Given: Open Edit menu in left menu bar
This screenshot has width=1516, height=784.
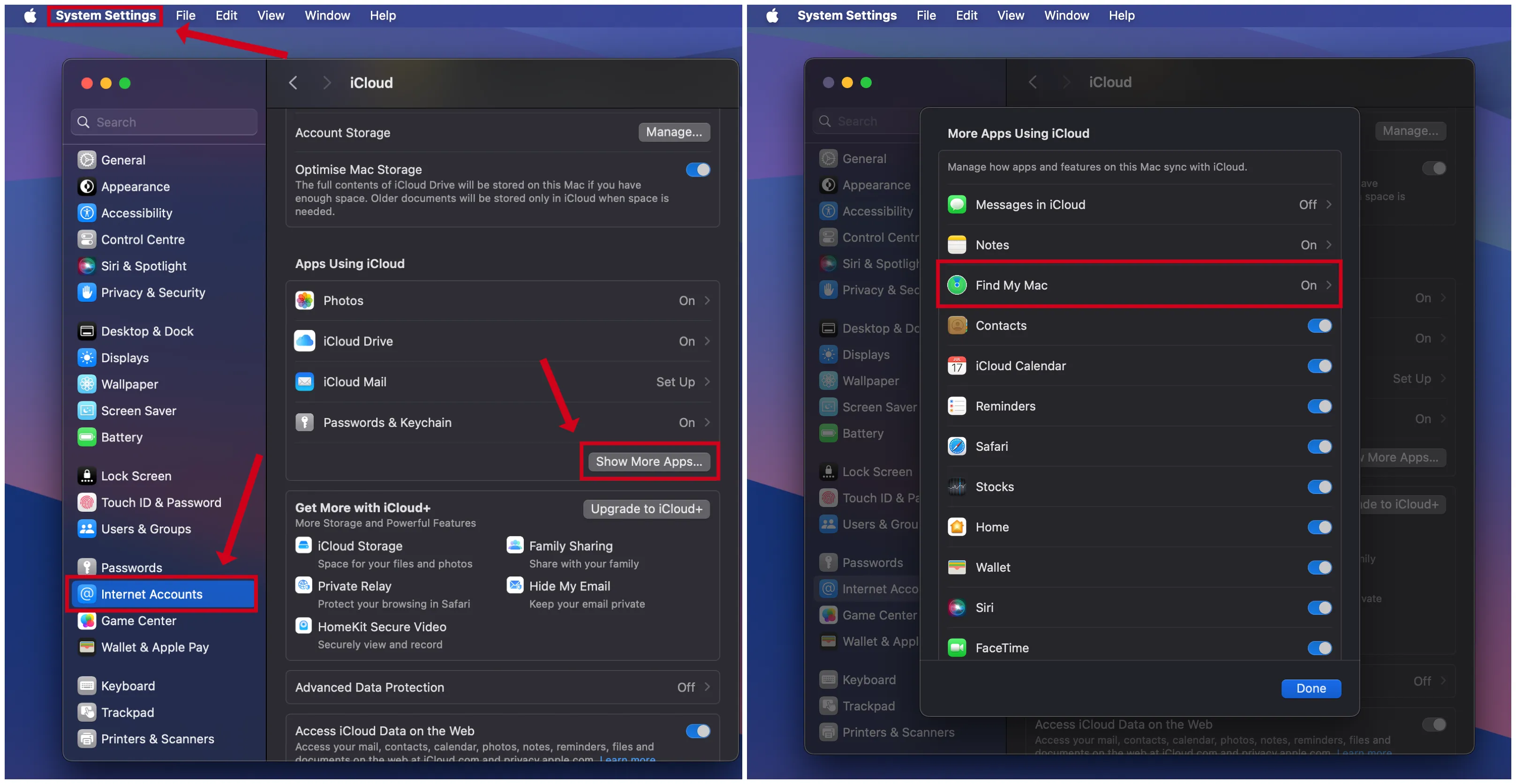Looking at the screenshot, I should 226,15.
